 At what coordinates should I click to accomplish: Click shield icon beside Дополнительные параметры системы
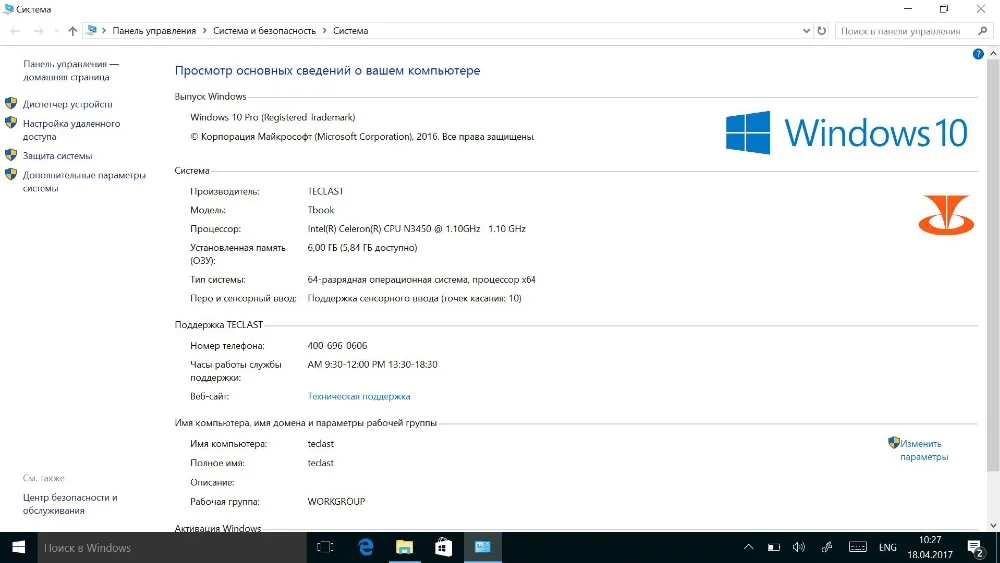coord(11,173)
